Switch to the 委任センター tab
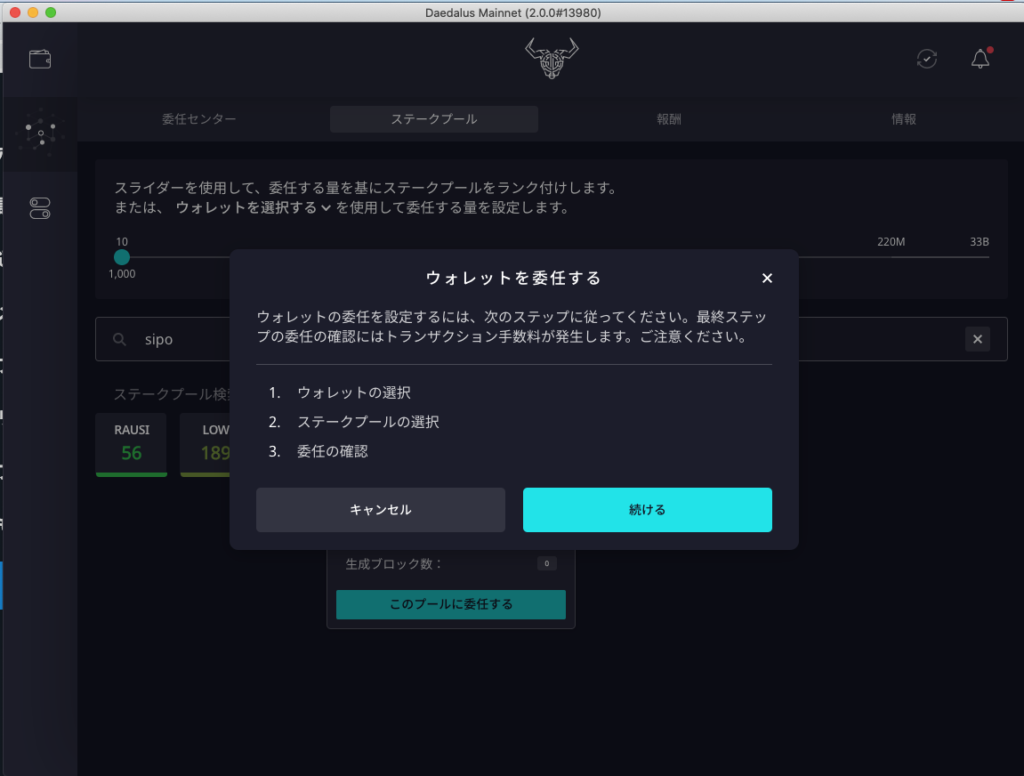 point(199,119)
